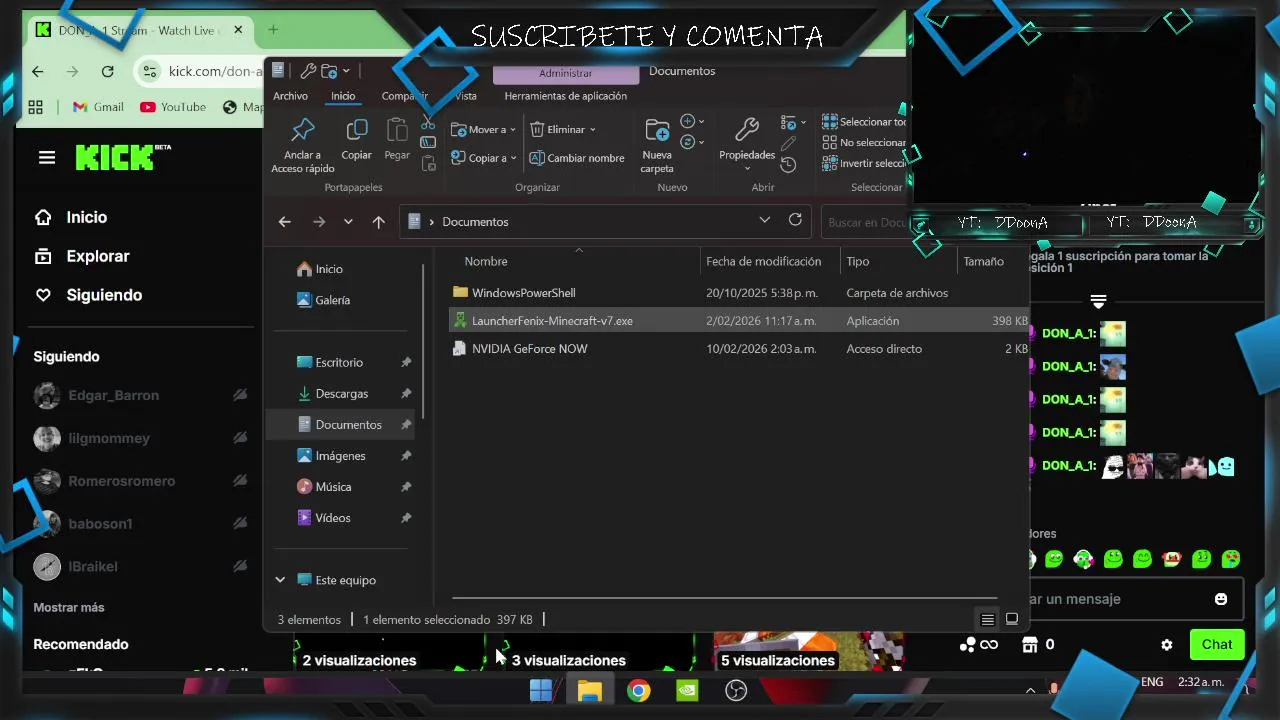The width and height of the screenshot is (1280, 720).
Task: Click the Nueva carpeta folder icon
Action: pos(657,130)
